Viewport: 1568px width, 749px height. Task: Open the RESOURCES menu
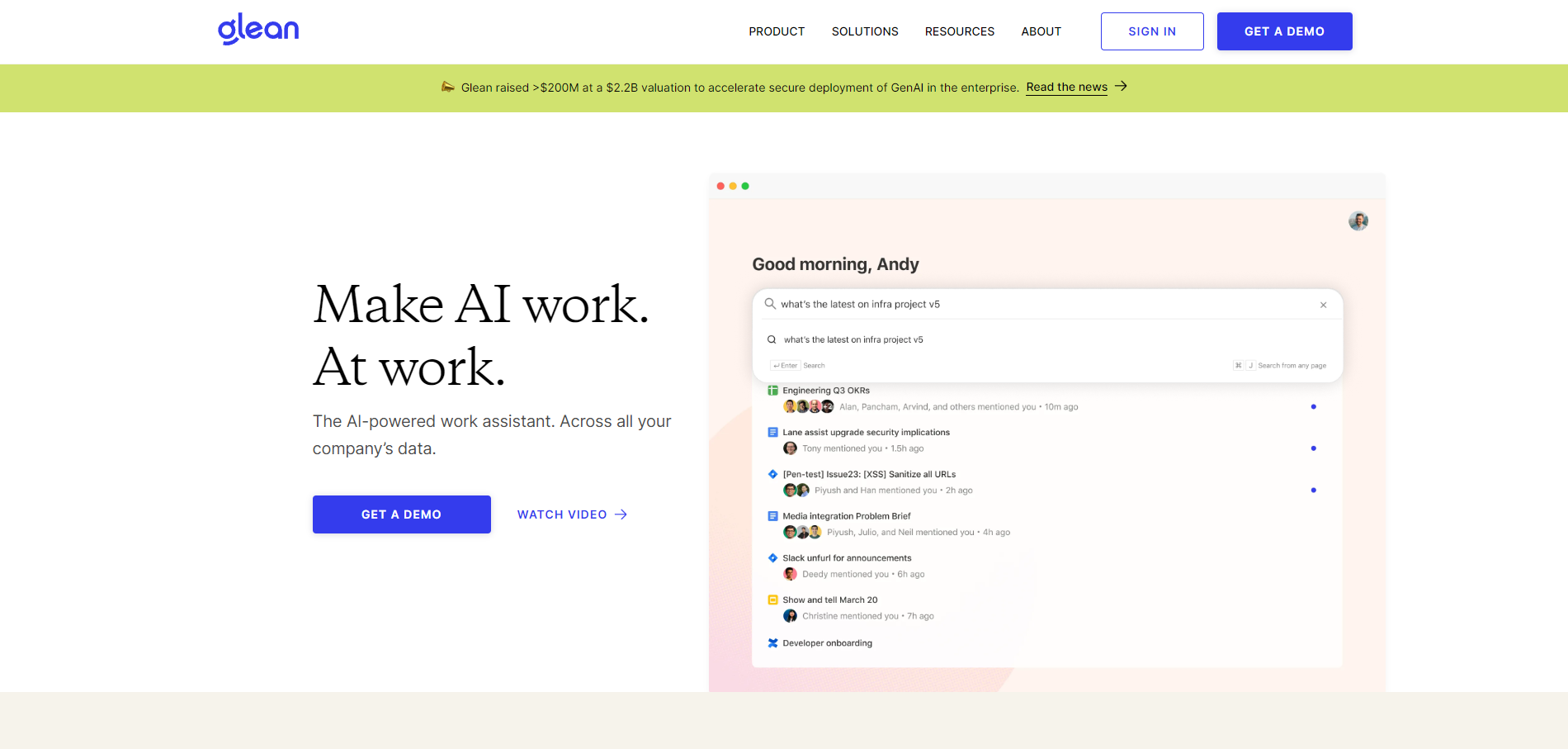(960, 31)
